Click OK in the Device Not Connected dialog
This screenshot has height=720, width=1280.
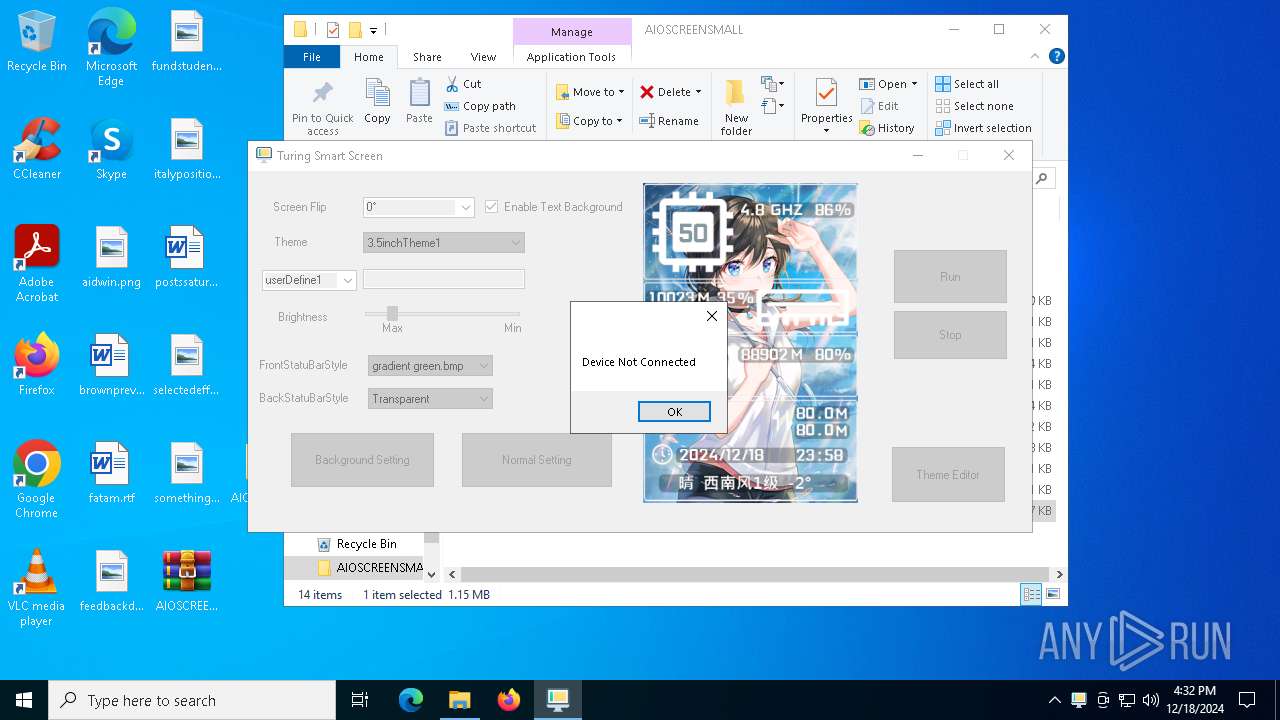pyautogui.click(x=674, y=412)
